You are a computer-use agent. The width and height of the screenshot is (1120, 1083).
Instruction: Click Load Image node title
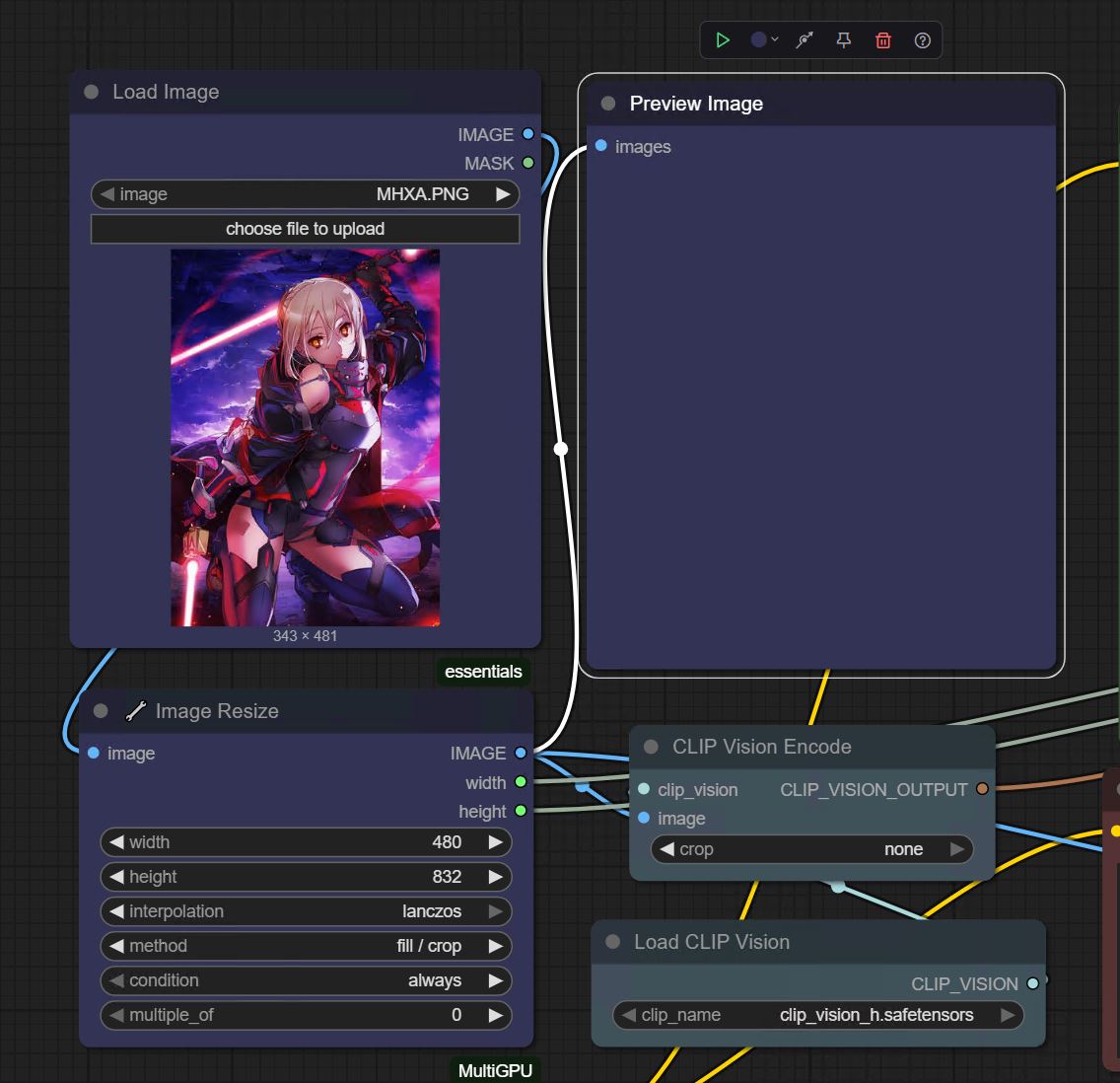tap(166, 92)
